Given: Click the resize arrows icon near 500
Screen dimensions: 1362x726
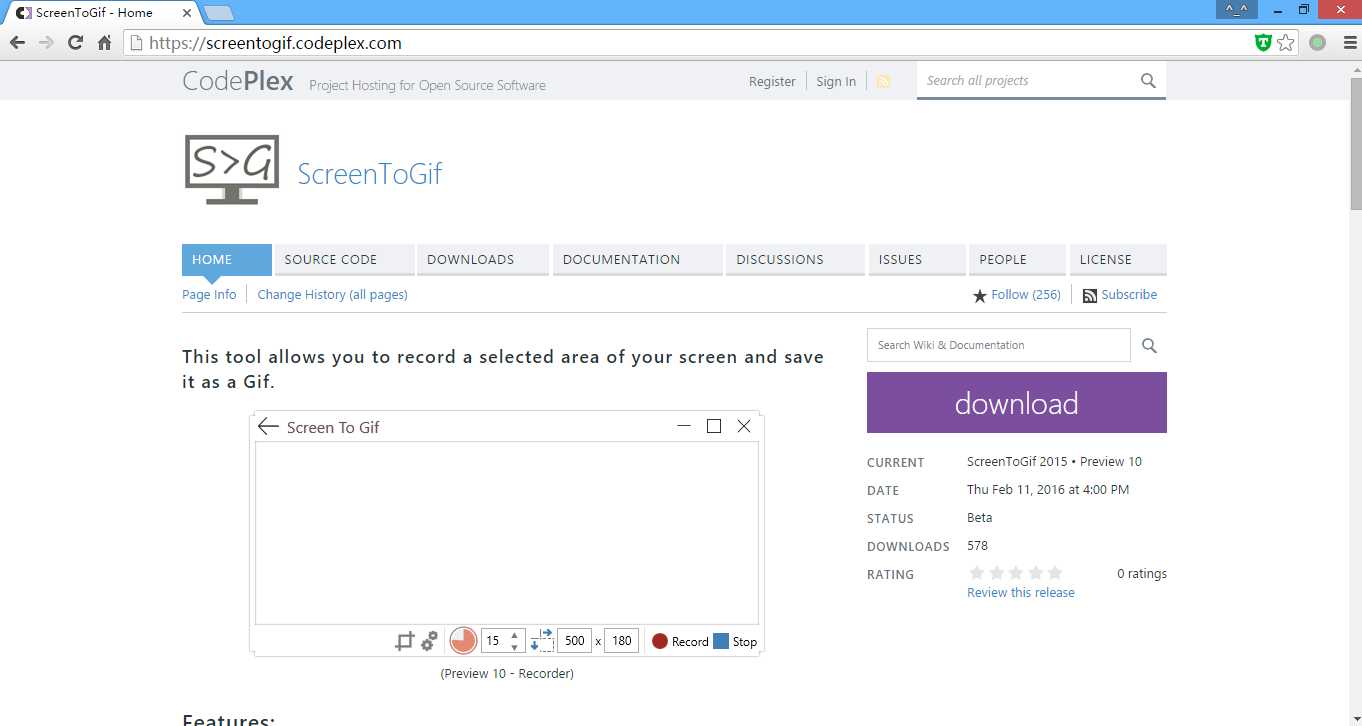Looking at the screenshot, I should tap(541, 640).
